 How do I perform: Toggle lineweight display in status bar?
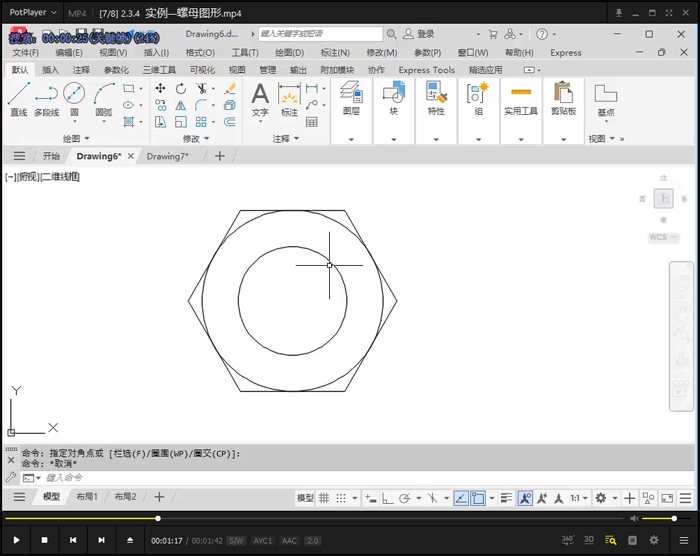[x=506, y=498]
